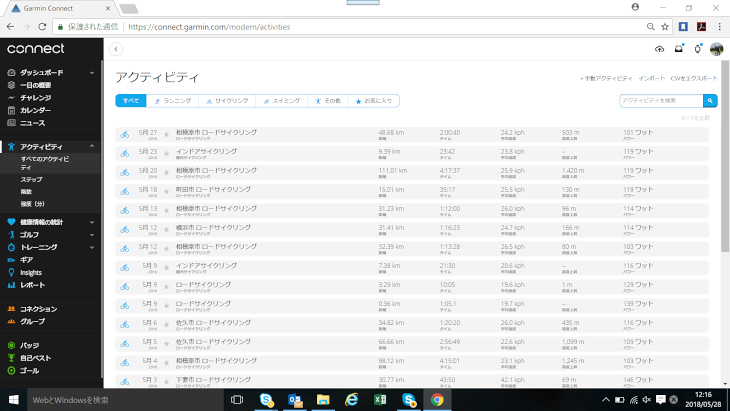Screen dimensions: 730x411
Task: Bookmark page with the Chrome star icon
Action: pos(665,27)
